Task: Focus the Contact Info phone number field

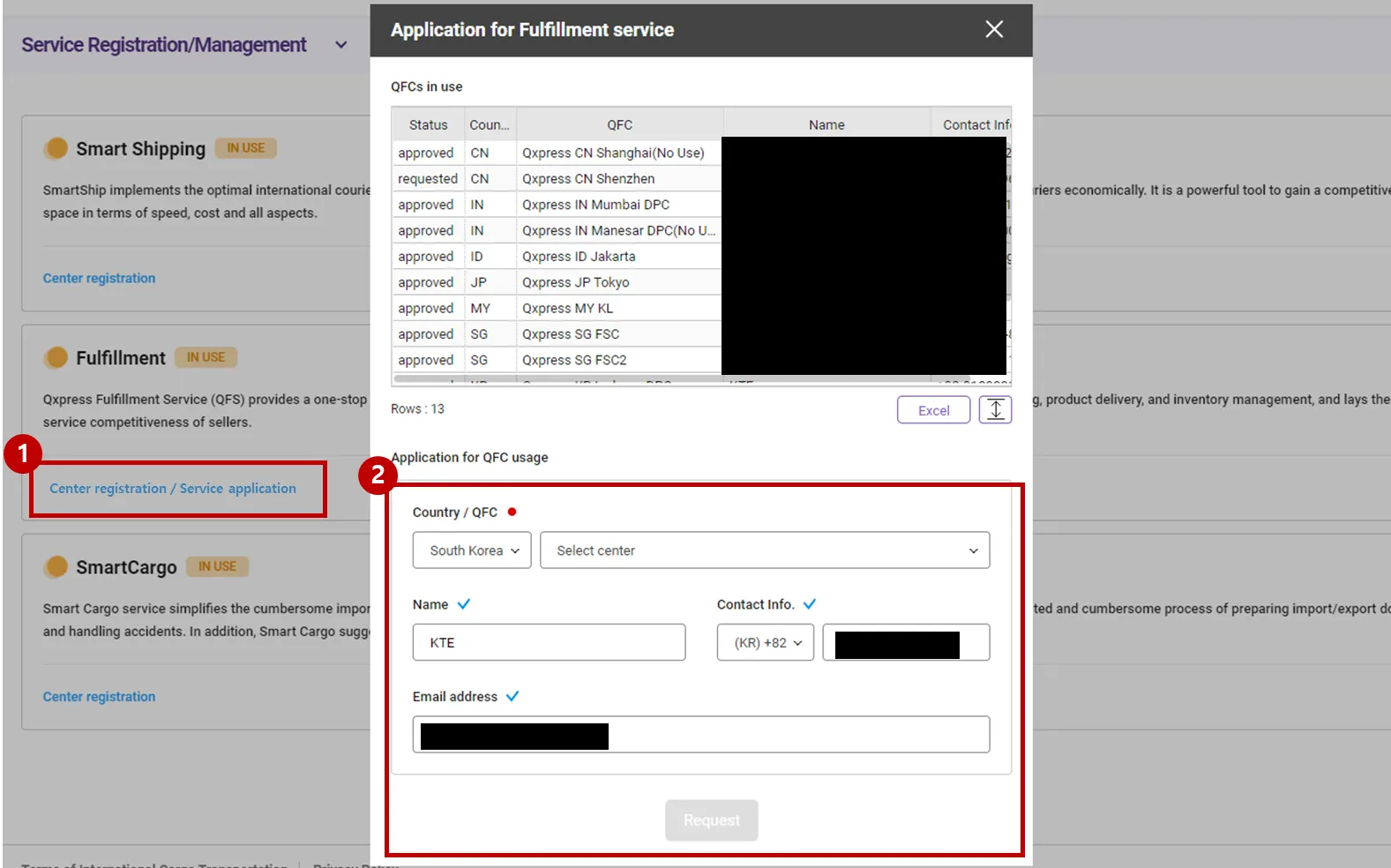Action: click(906, 643)
